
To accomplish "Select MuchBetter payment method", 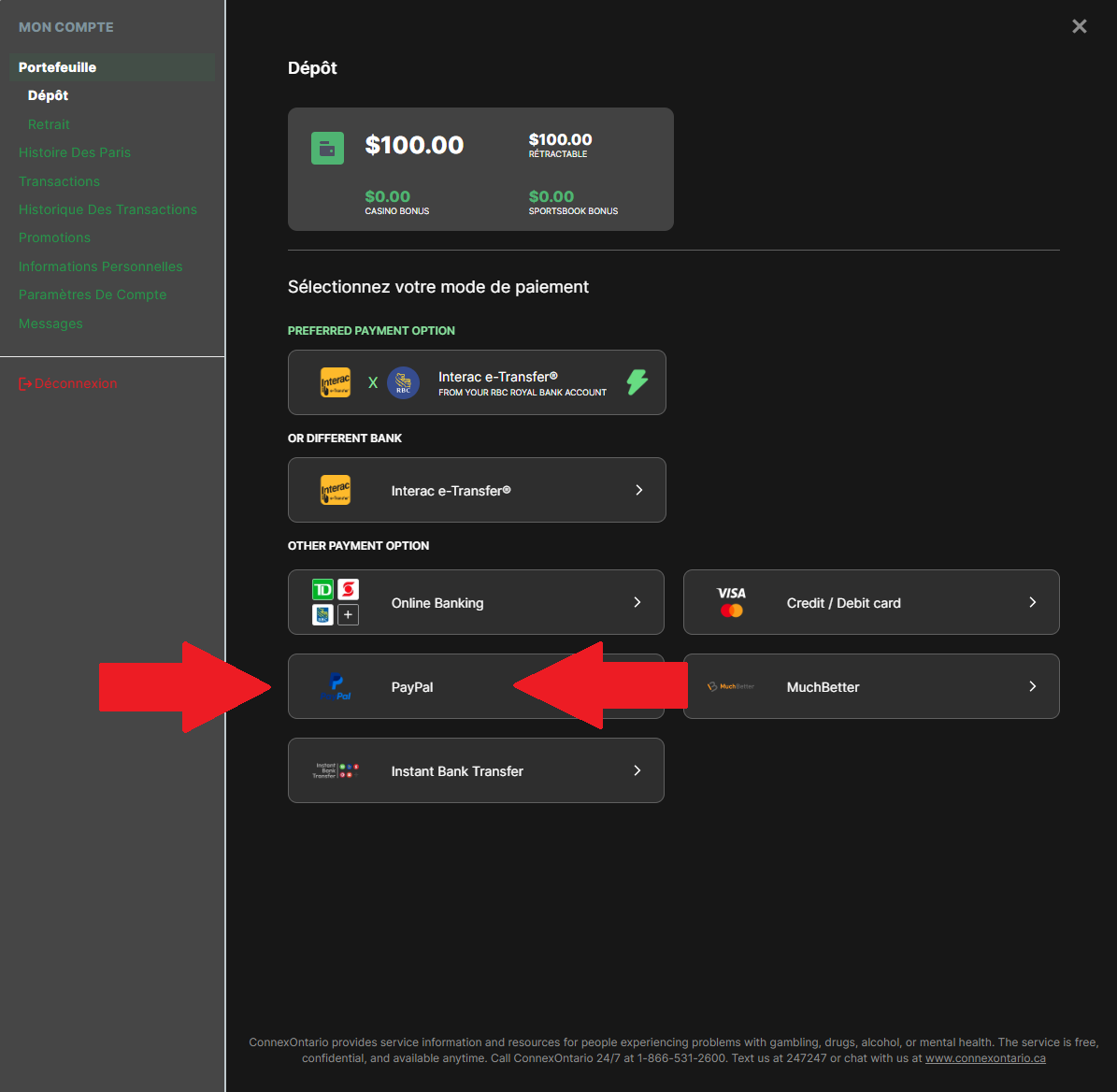I will 871,686.
